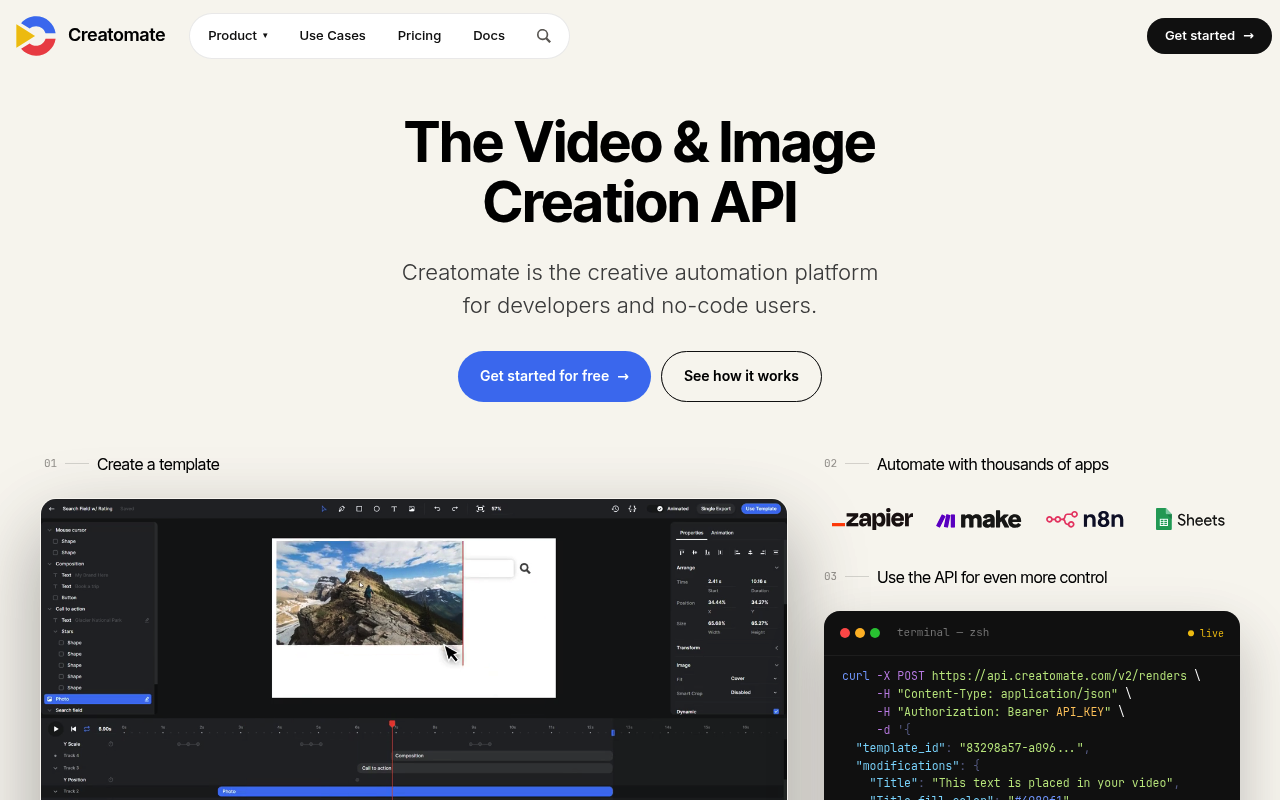Click the blue end marker on timeline
Screen dimensions: 1280x800
(613, 732)
